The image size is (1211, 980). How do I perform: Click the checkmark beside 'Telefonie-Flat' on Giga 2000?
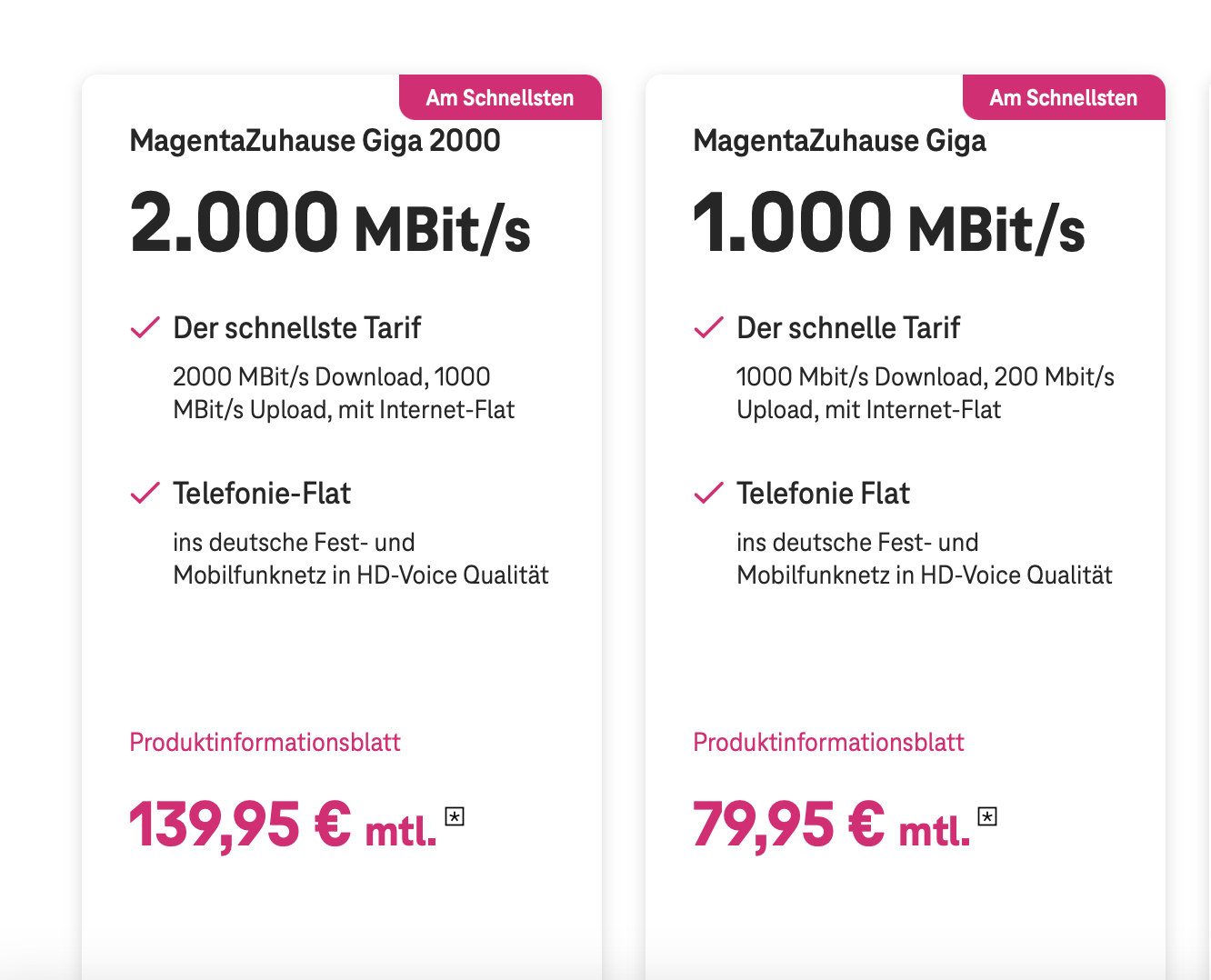144,494
